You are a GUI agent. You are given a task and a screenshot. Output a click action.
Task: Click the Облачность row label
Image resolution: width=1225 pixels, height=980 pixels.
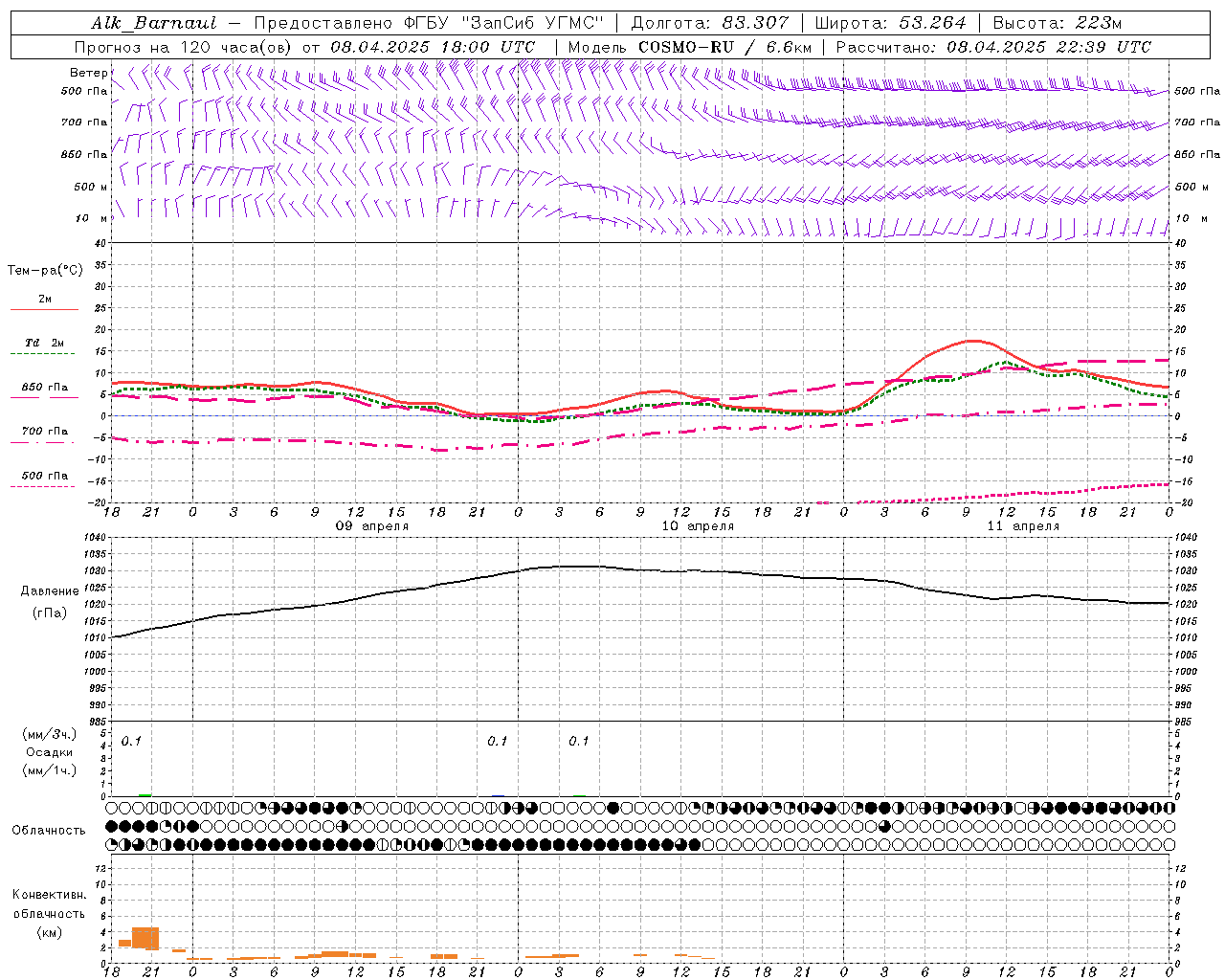(49, 831)
